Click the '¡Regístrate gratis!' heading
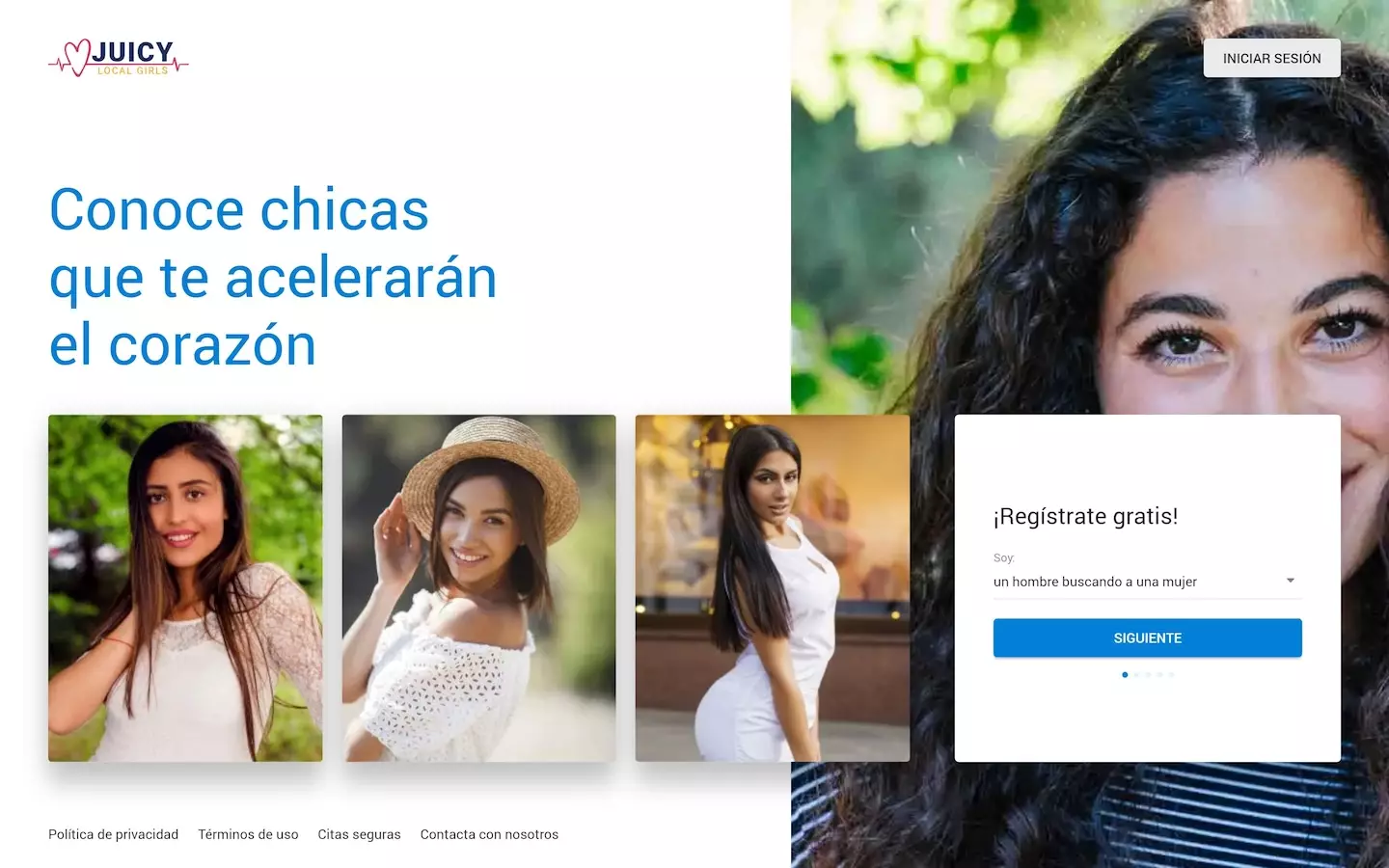Screen dimensions: 1389x868 click(x=1085, y=517)
